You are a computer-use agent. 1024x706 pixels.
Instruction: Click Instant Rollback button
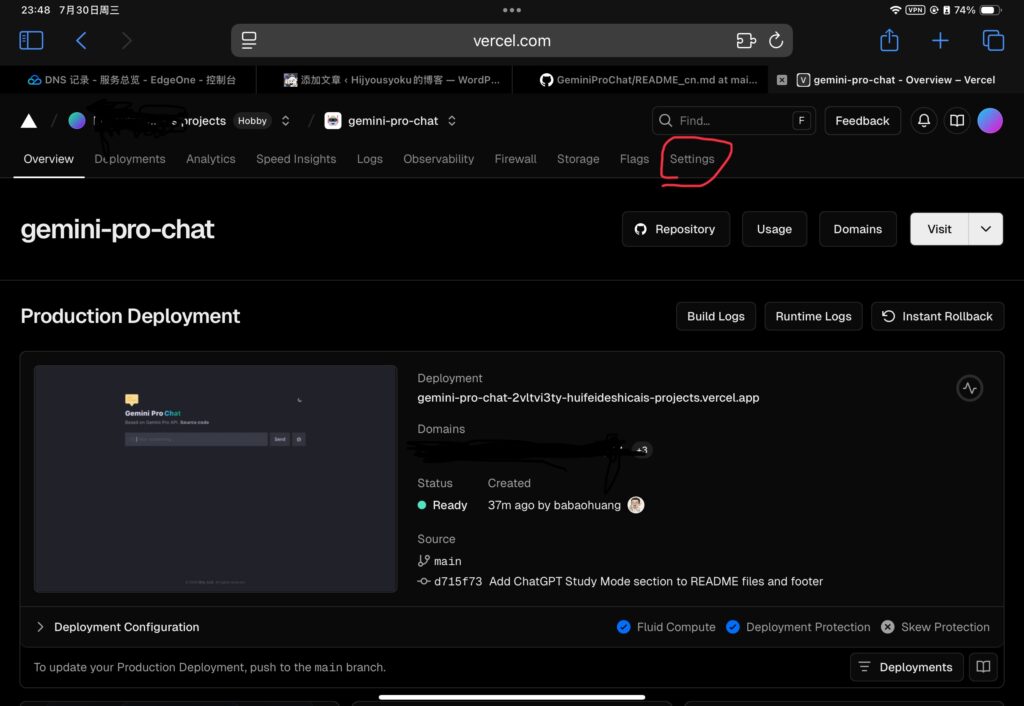coord(937,316)
